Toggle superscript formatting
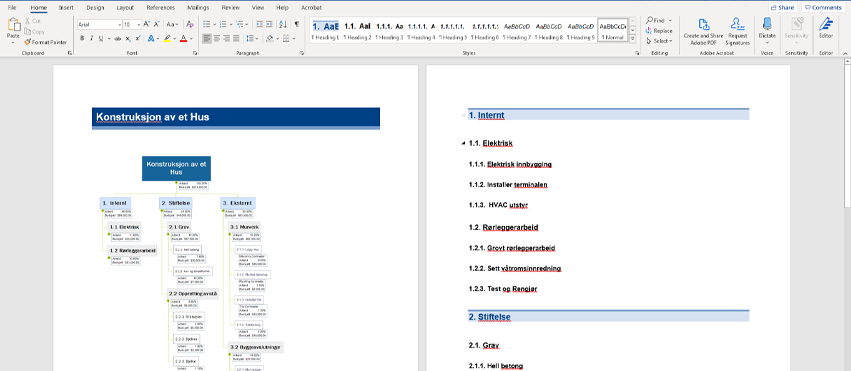851x371 pixels. [138, 39]
